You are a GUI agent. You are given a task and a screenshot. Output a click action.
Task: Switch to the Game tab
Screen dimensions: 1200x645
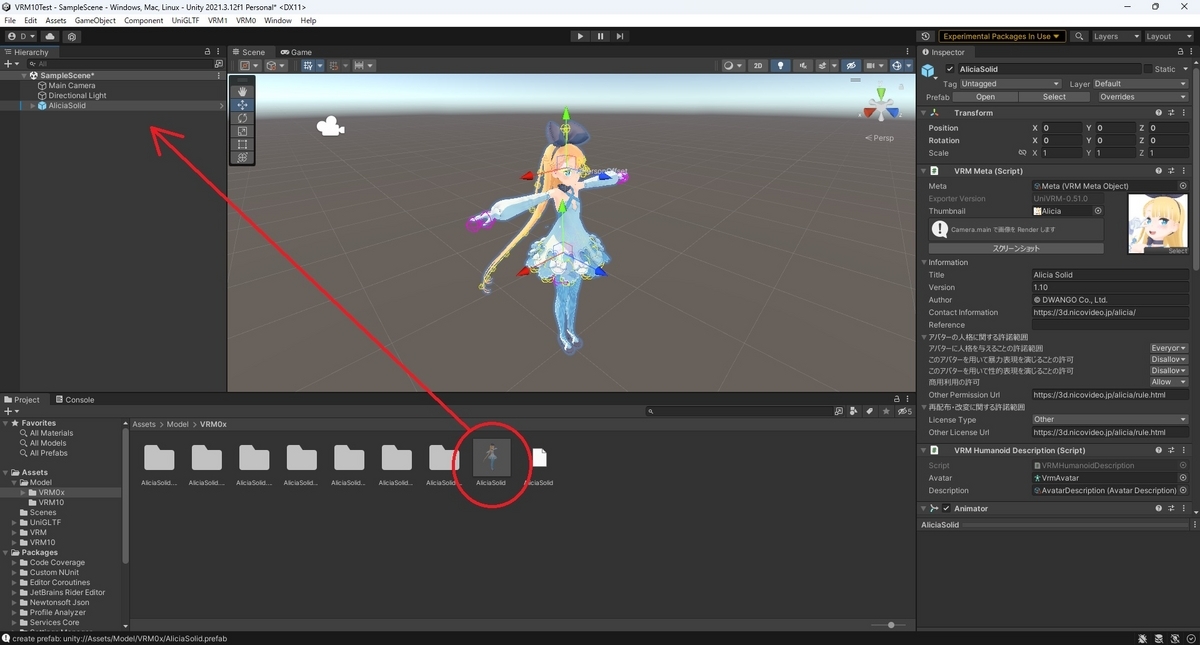[296, 52]
